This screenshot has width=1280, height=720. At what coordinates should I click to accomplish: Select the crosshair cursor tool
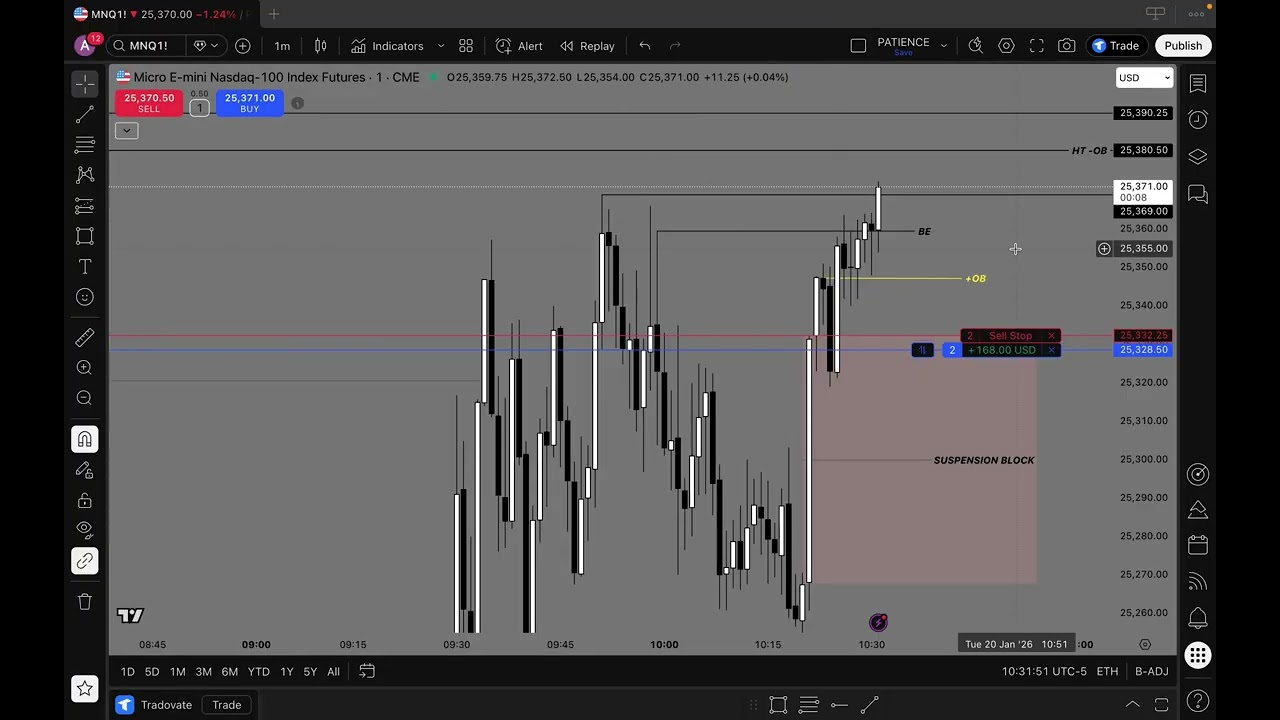coord(85,83)
